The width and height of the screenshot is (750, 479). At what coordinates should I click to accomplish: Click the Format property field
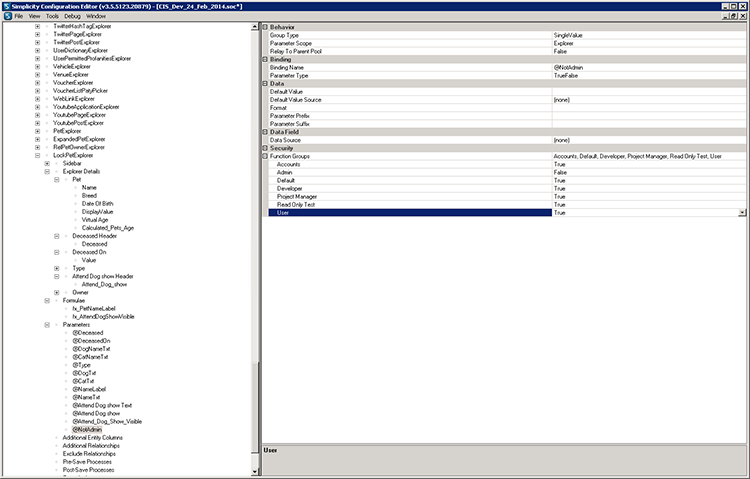[x=649, y=108]
